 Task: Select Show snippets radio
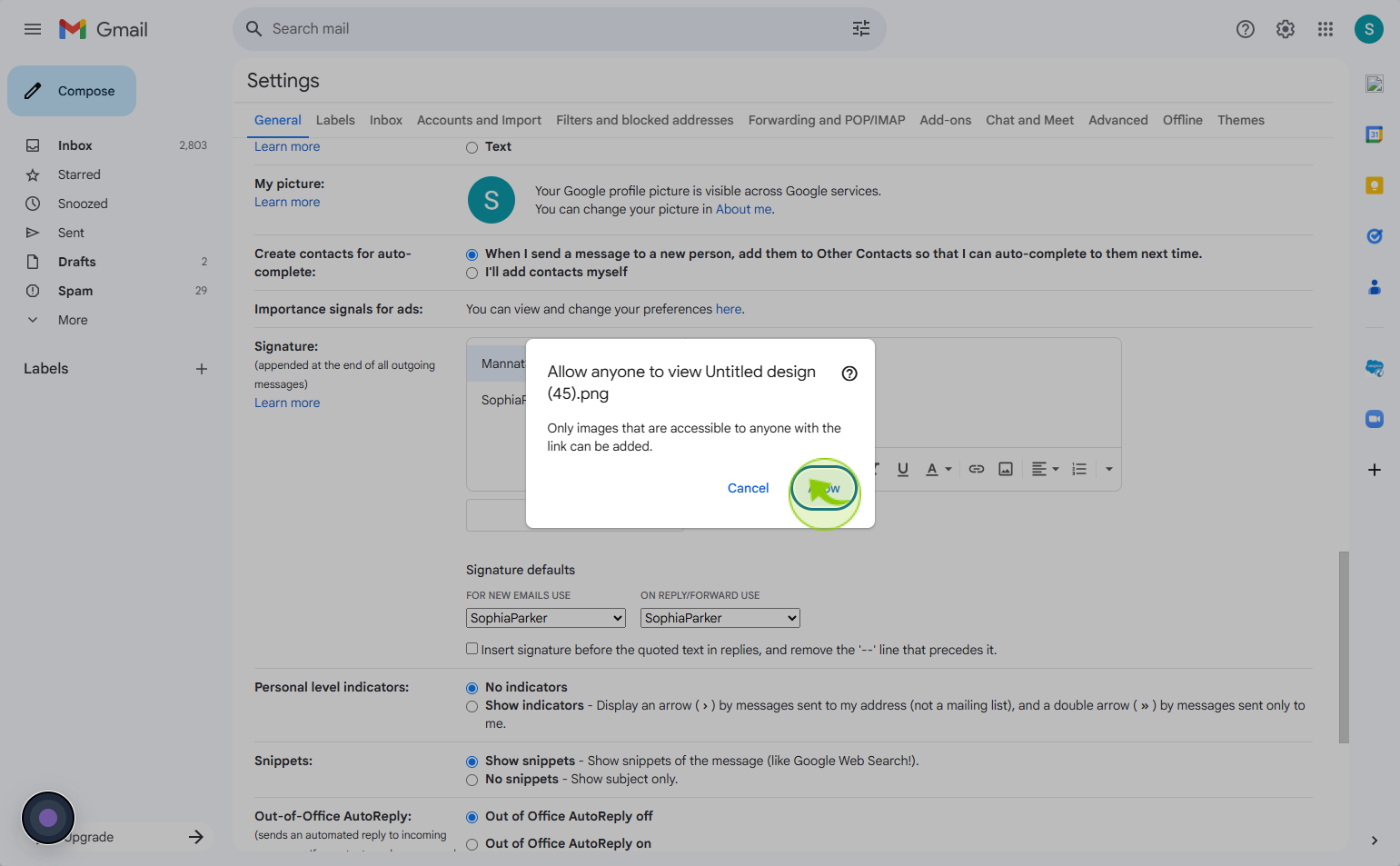(472, 761)
